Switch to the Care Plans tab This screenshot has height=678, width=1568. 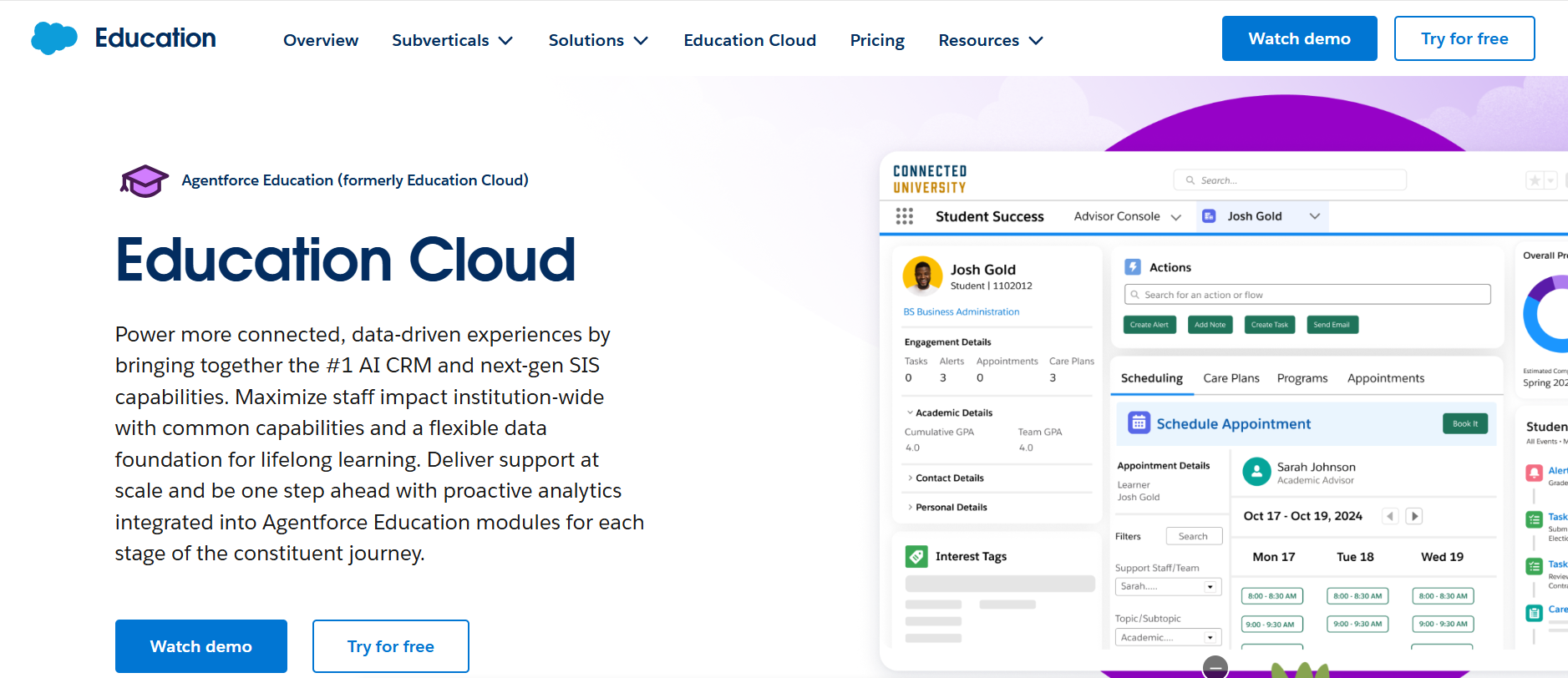(x=1231, y=378)
